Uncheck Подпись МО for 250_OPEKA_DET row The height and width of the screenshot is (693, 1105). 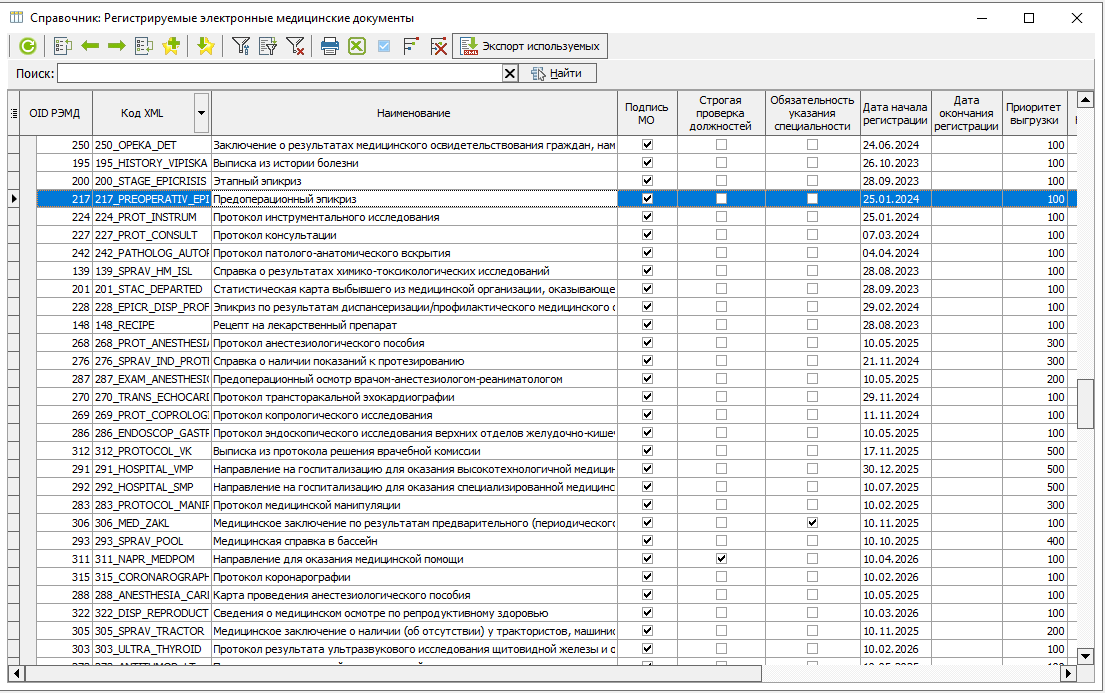click(648, 145)
